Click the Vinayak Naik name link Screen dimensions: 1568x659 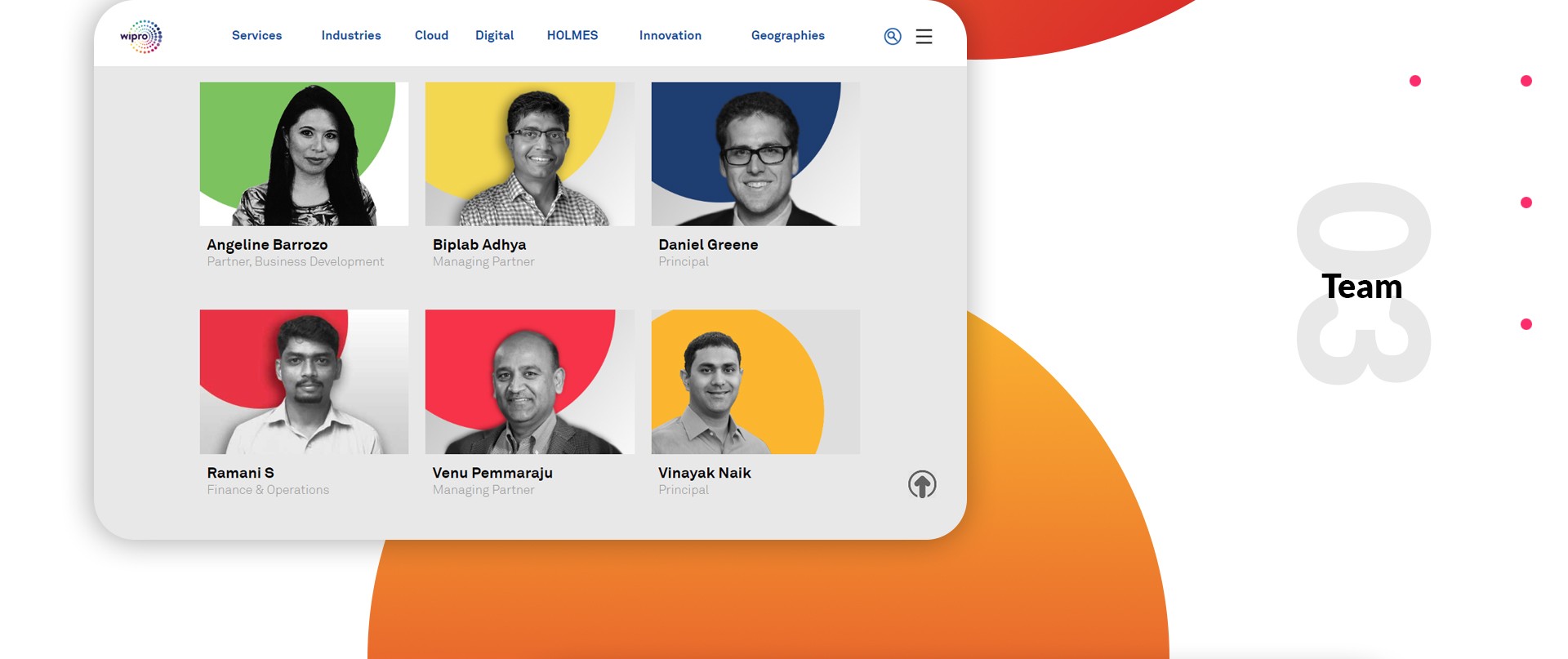705,473
